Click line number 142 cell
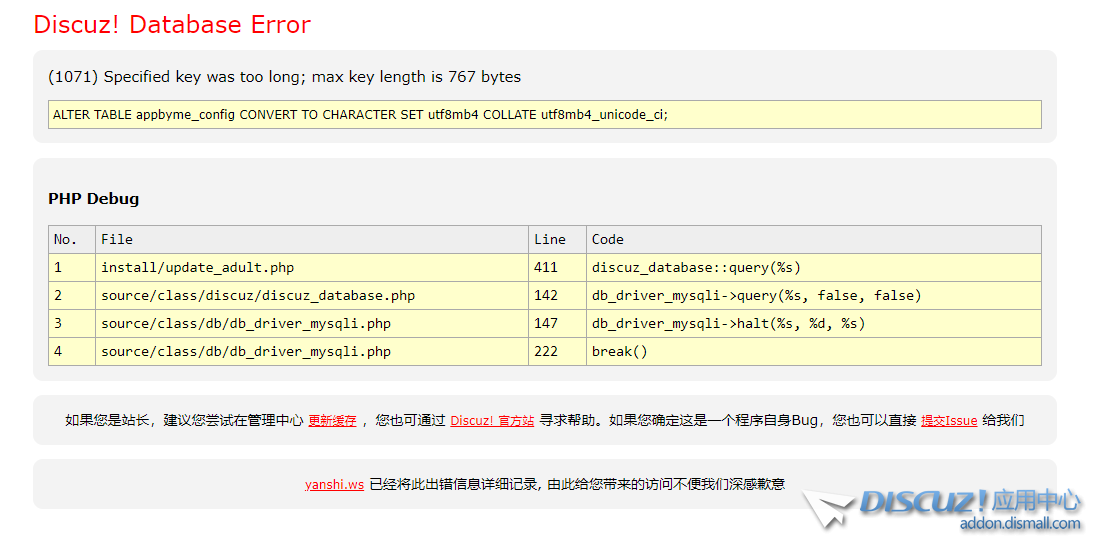1099x549 pixels. click(x=557, y=295)
